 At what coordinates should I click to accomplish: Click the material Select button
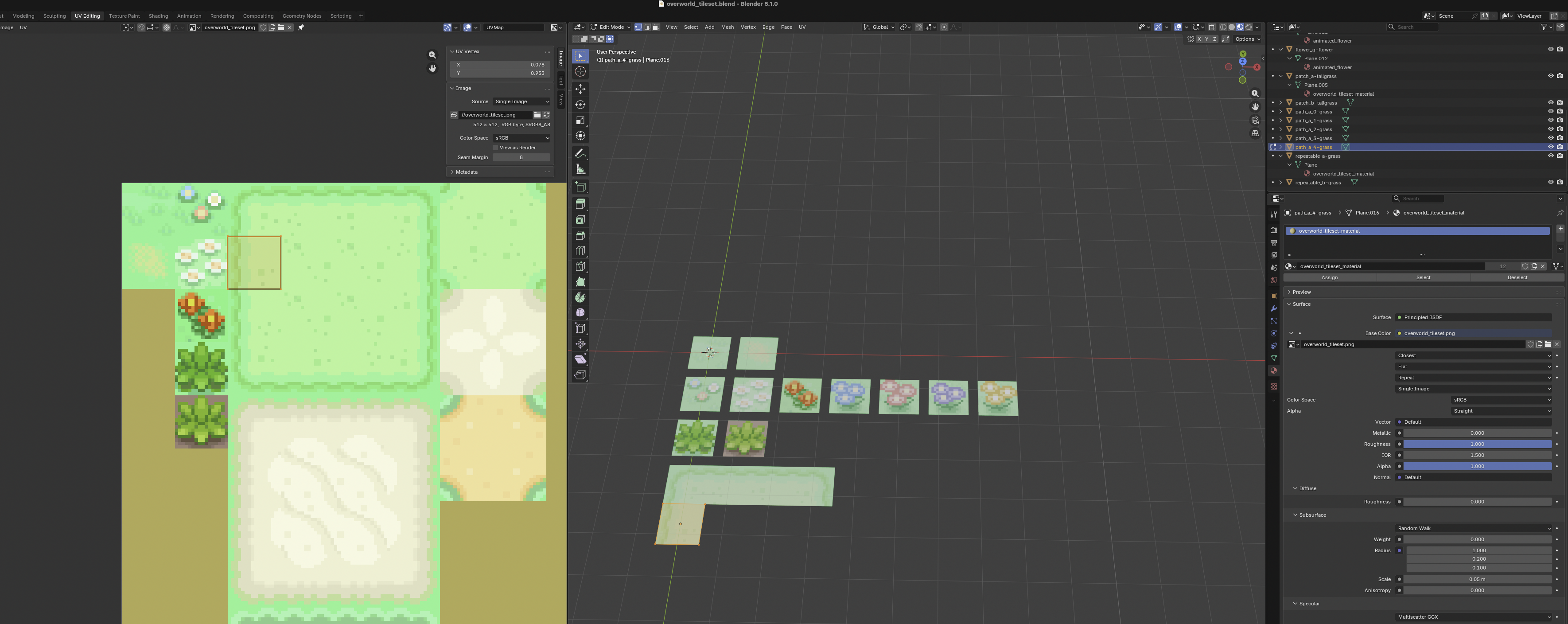1423,277
